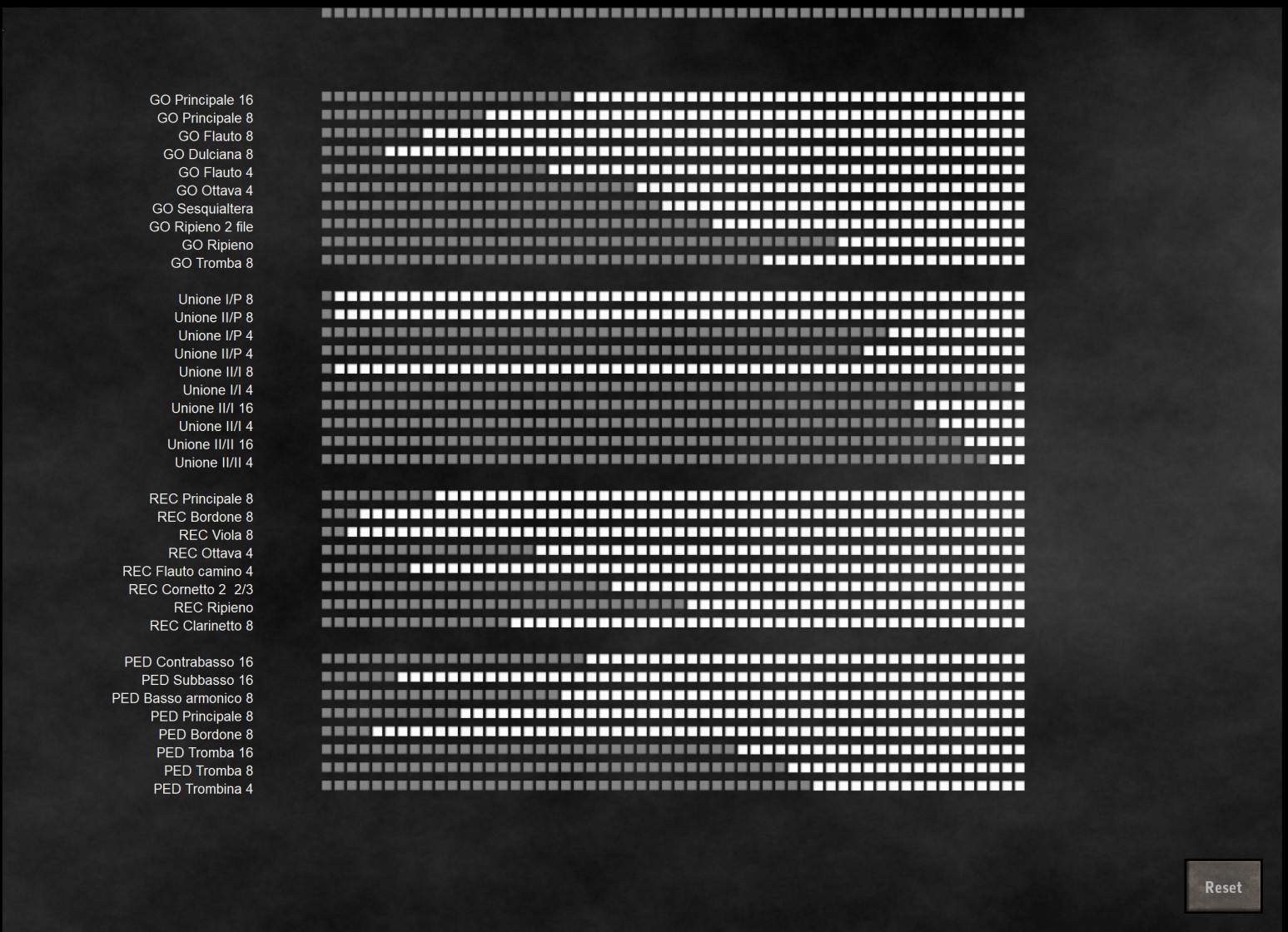Click first white square in Unione II/II 4 row
This screenshot has height=932, width=1288.
pos(994,459)
